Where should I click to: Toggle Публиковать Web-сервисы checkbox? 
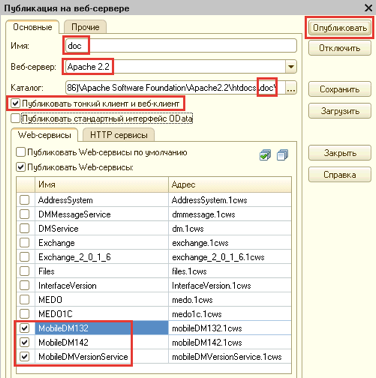pos(21,167)
